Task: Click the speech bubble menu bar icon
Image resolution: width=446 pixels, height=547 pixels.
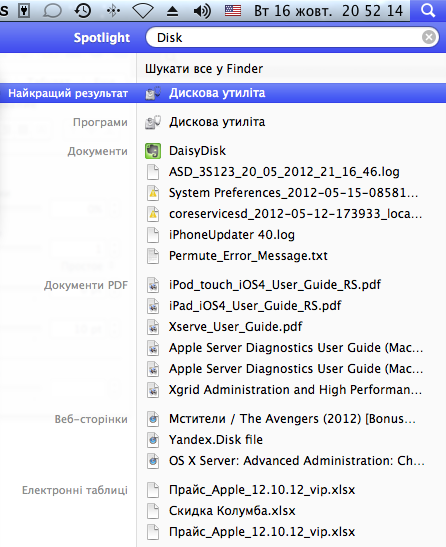Action: 52,11
